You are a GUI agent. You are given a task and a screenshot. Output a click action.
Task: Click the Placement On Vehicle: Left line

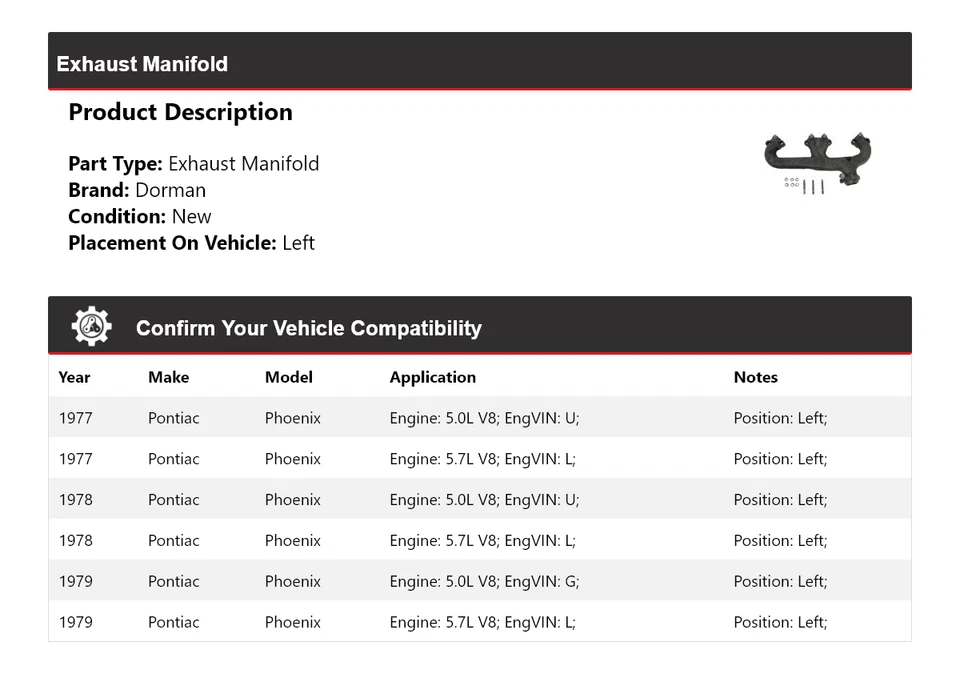[x=191, y=242]
